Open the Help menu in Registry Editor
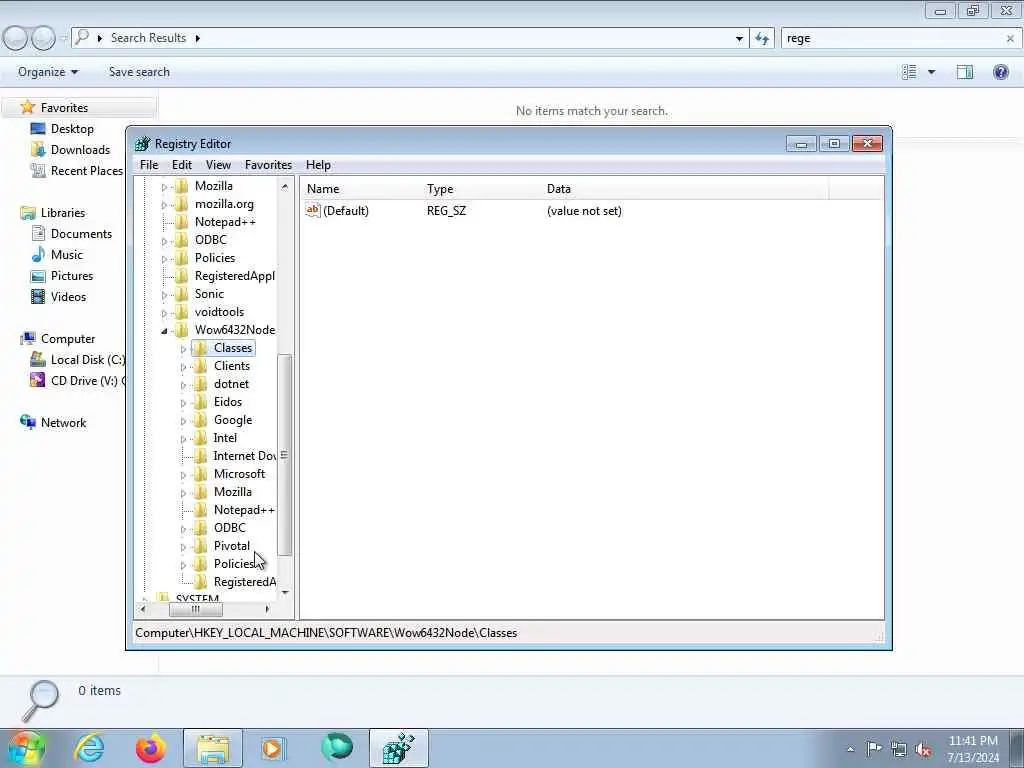The width and height of the screenshot is (1024, 768). 318,165
